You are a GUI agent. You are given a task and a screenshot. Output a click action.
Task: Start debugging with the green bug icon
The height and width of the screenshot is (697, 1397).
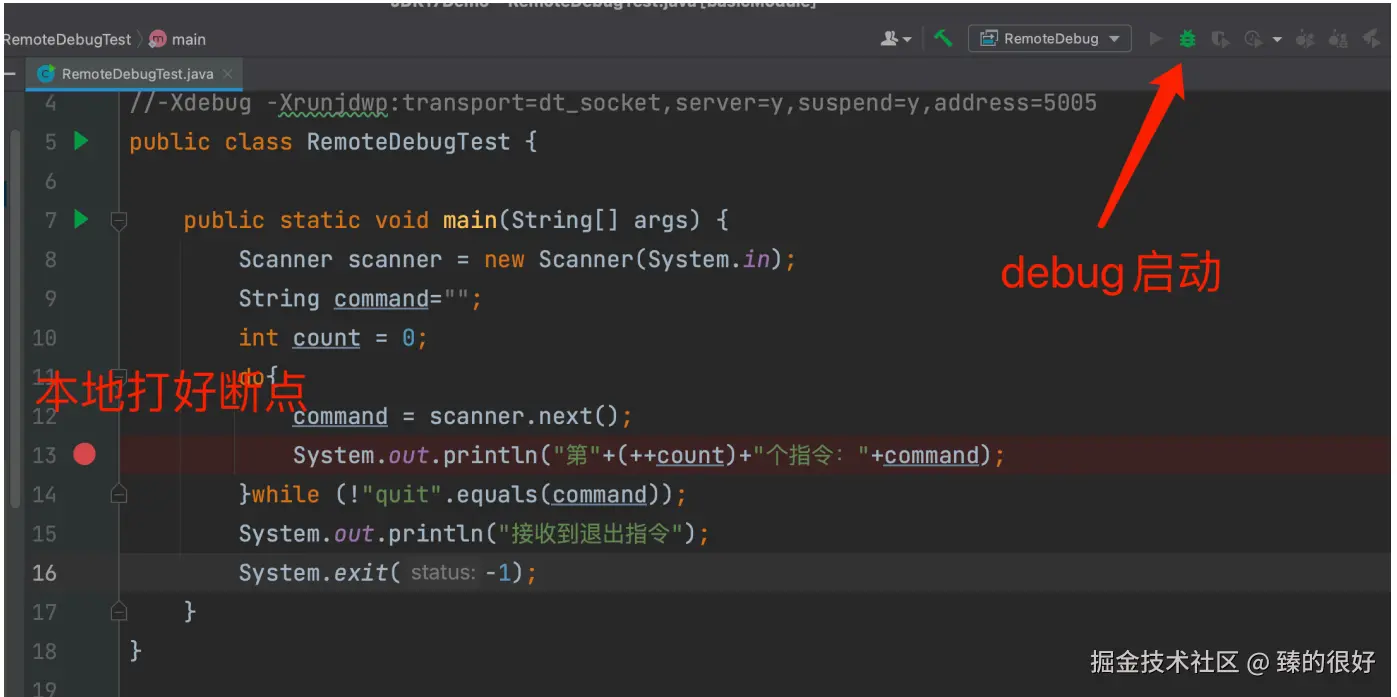(1187, 39)
